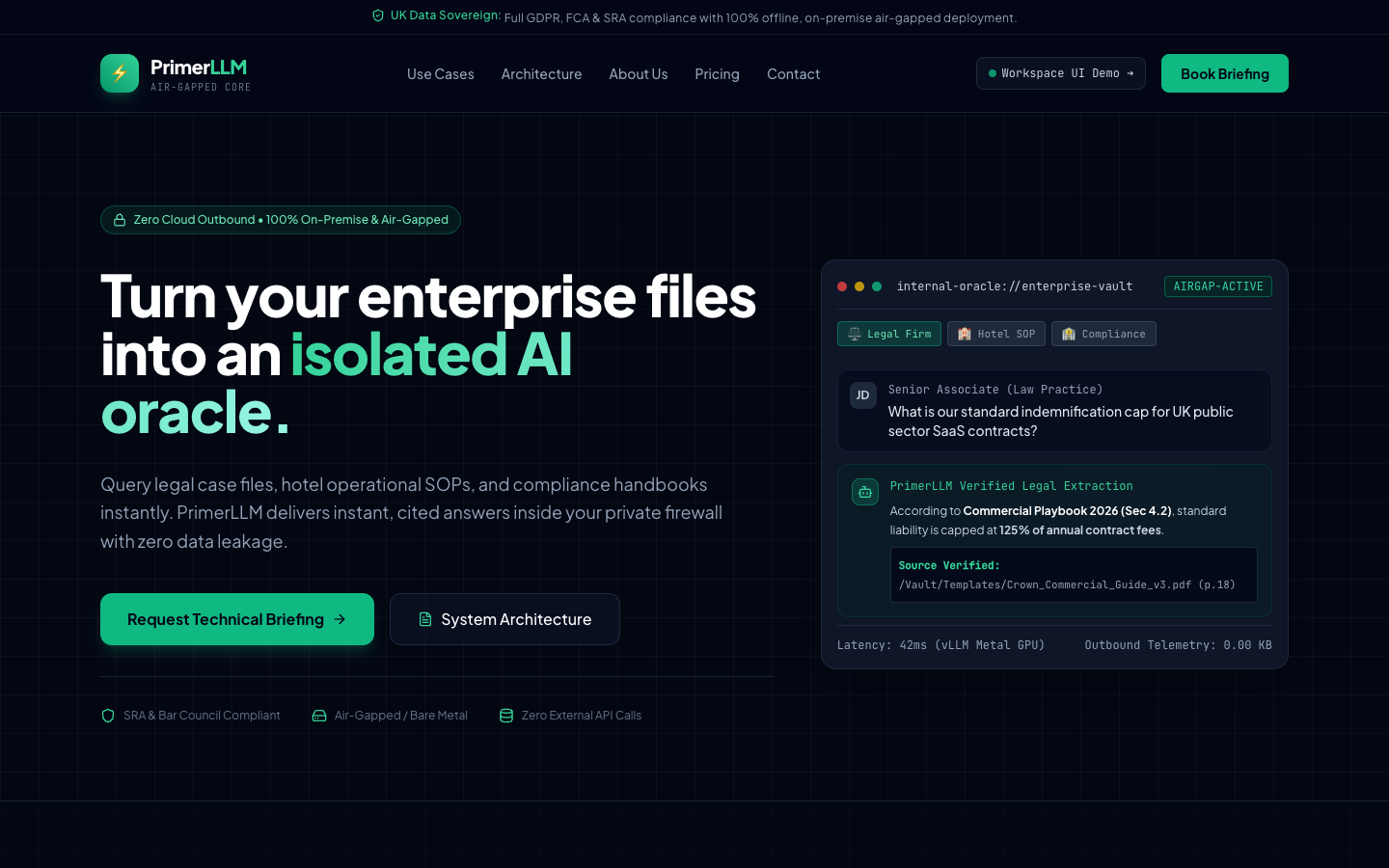
Task: Switch to the Hotel SOP tab
Action: (996, 334)
